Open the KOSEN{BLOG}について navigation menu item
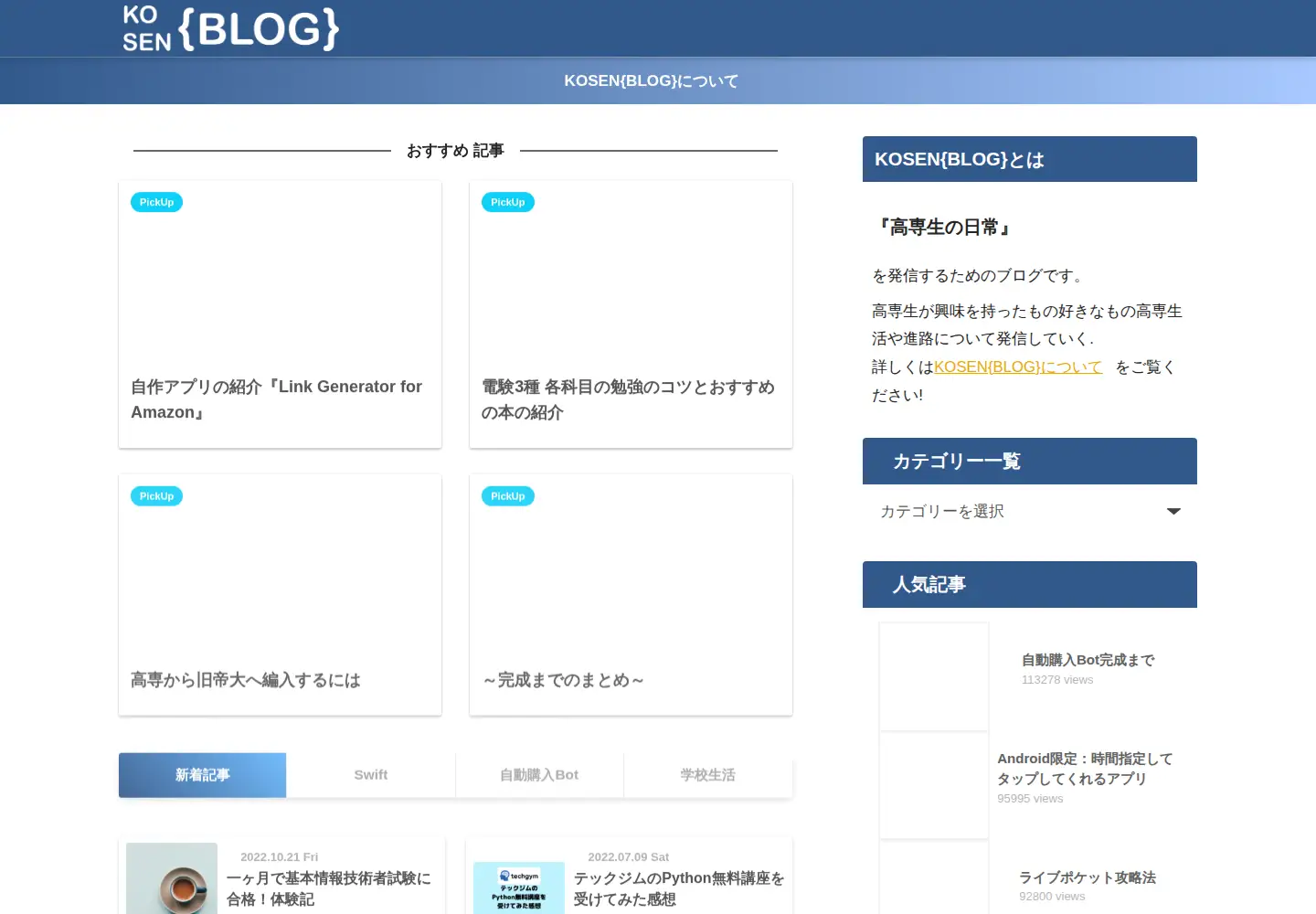The image size is (1316, 914). pos(651,80)
